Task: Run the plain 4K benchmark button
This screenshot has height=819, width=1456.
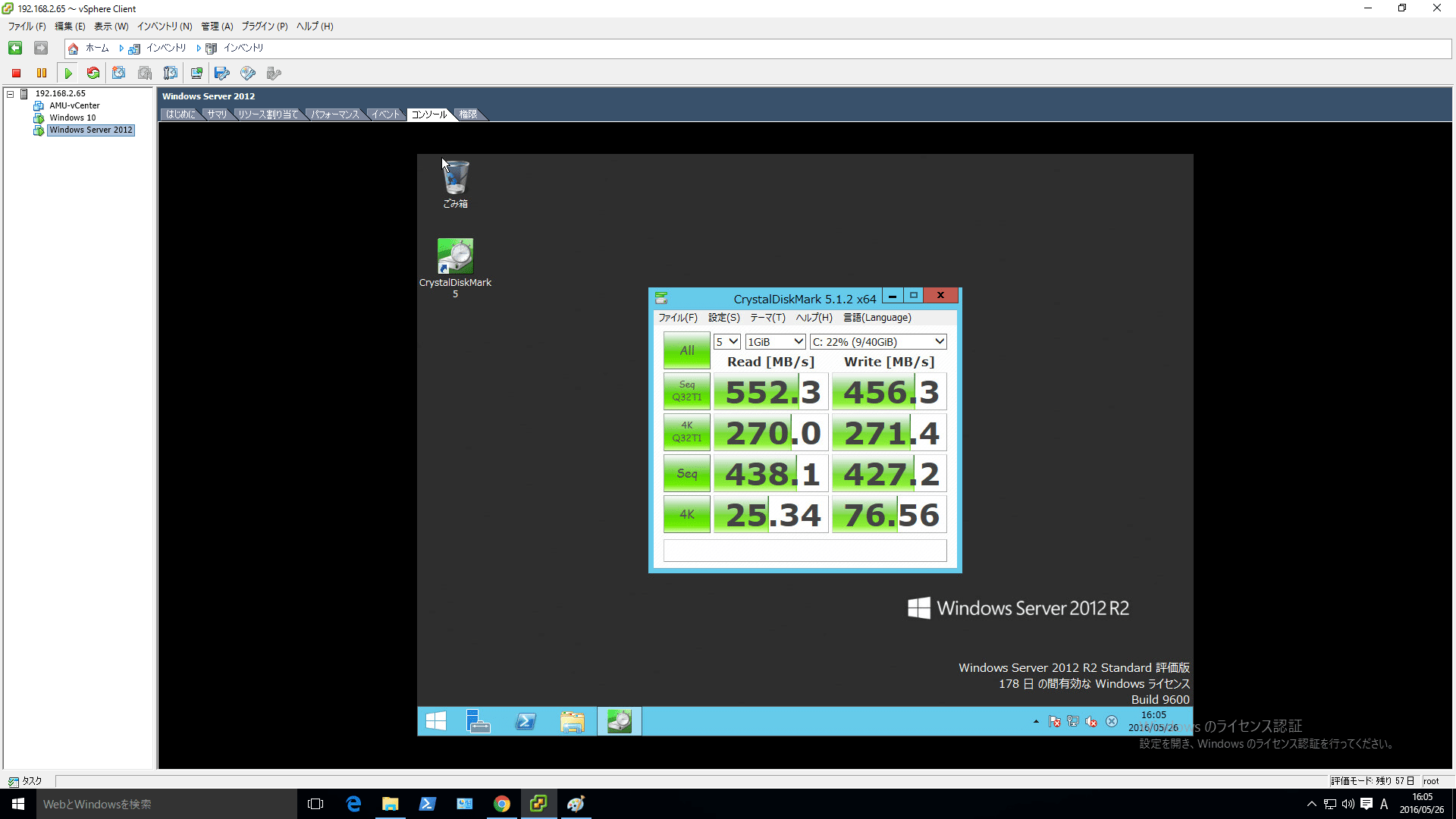Action: [x=687, y=514]
